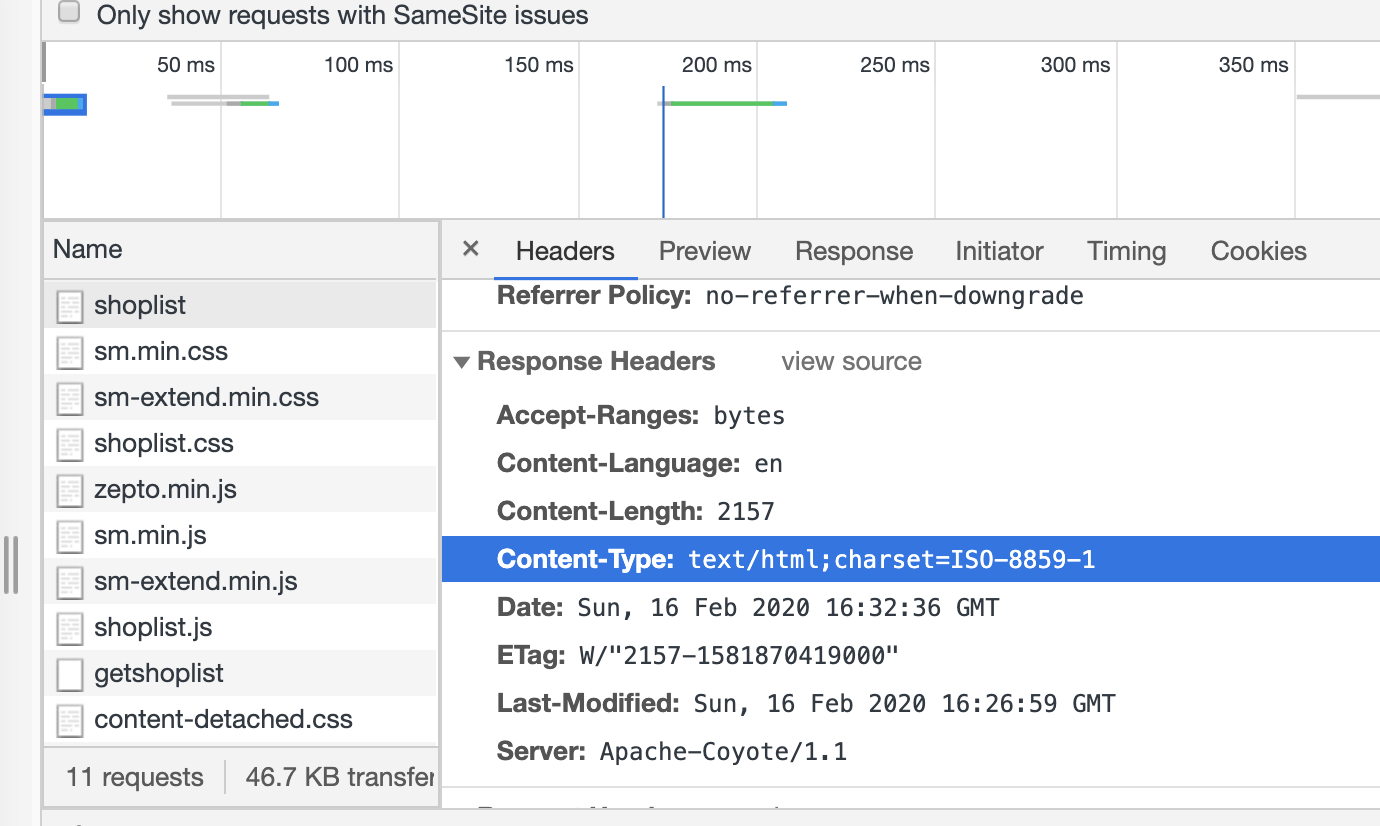This screenshot has height=826, width=1380.
Task: Select the sm.min.css request
Action: click(240, 351)
